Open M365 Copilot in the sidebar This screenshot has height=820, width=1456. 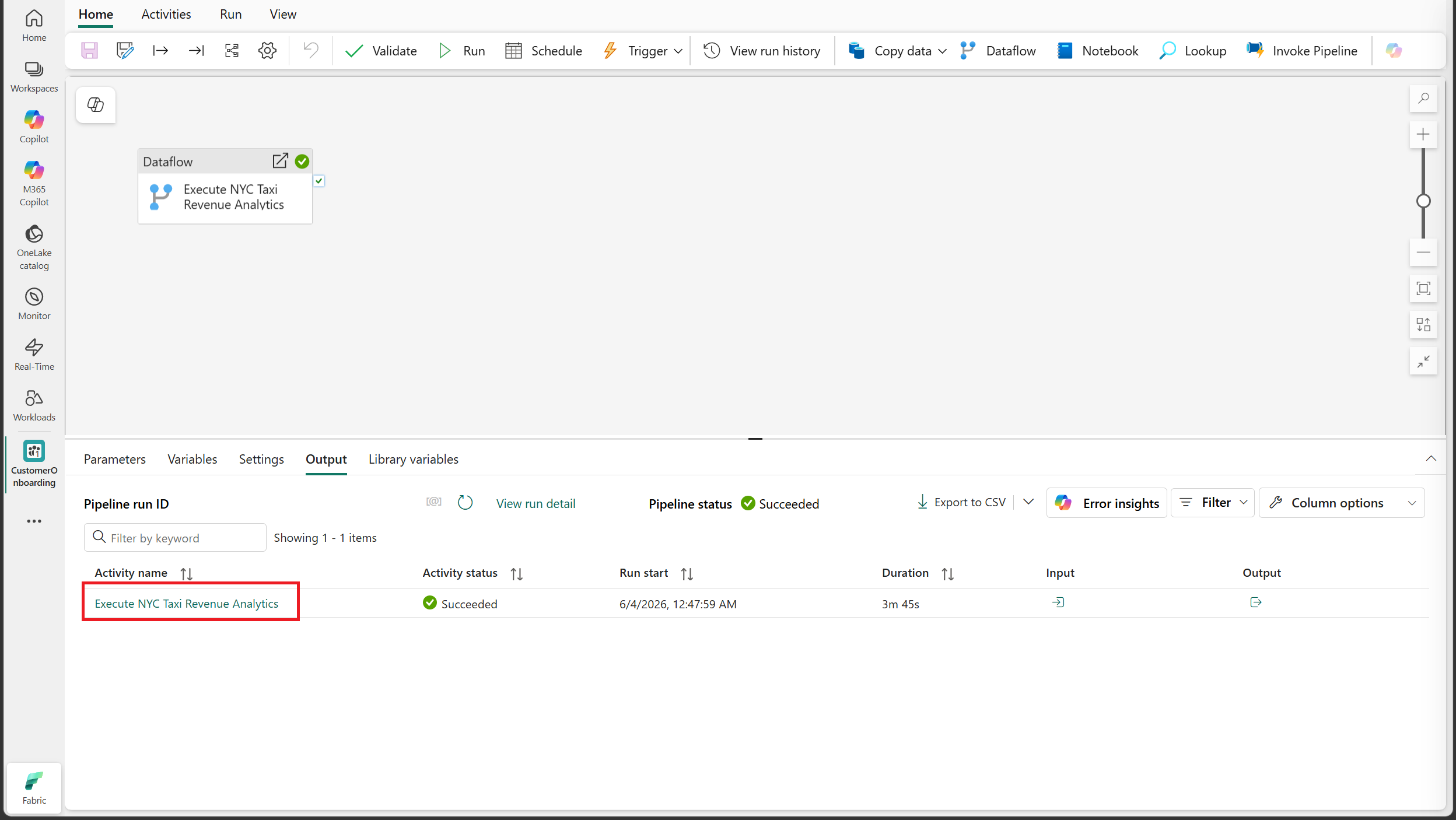tap(34, 184)
